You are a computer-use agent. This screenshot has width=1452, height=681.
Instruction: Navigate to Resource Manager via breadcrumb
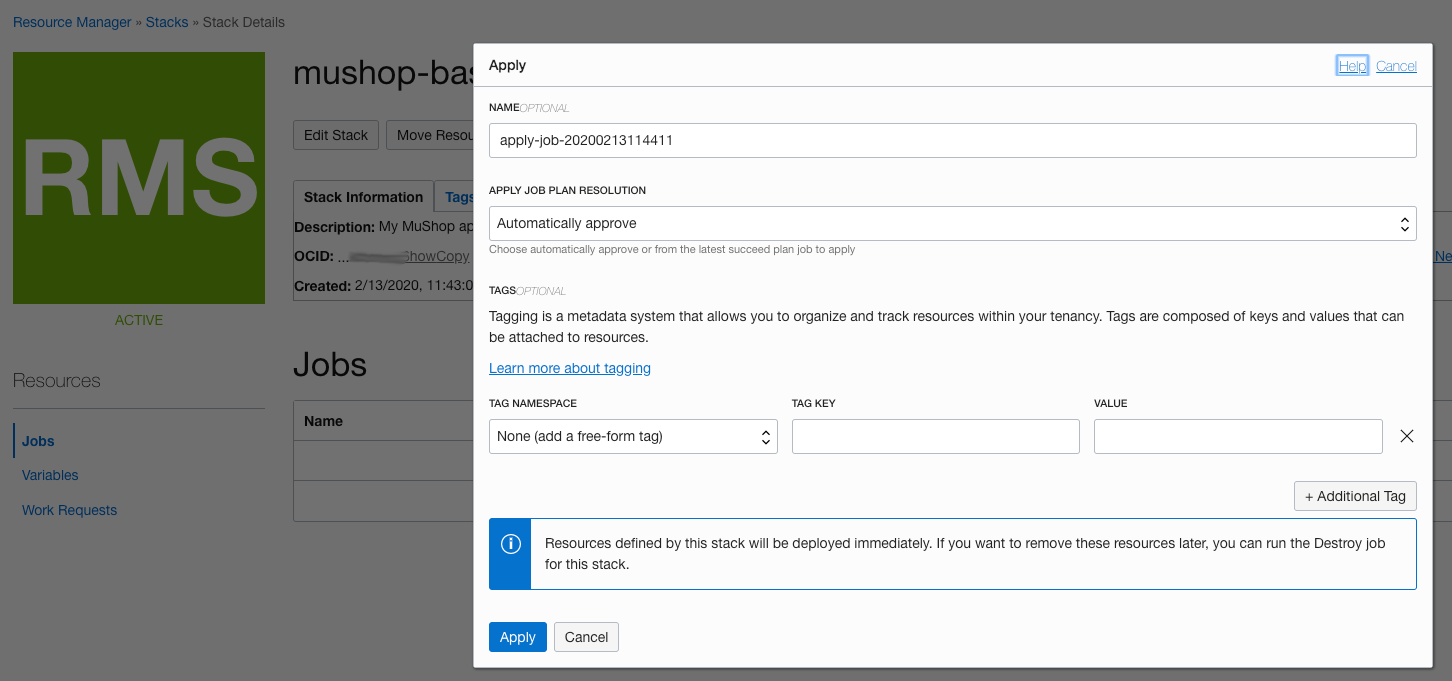pos(71,21)
